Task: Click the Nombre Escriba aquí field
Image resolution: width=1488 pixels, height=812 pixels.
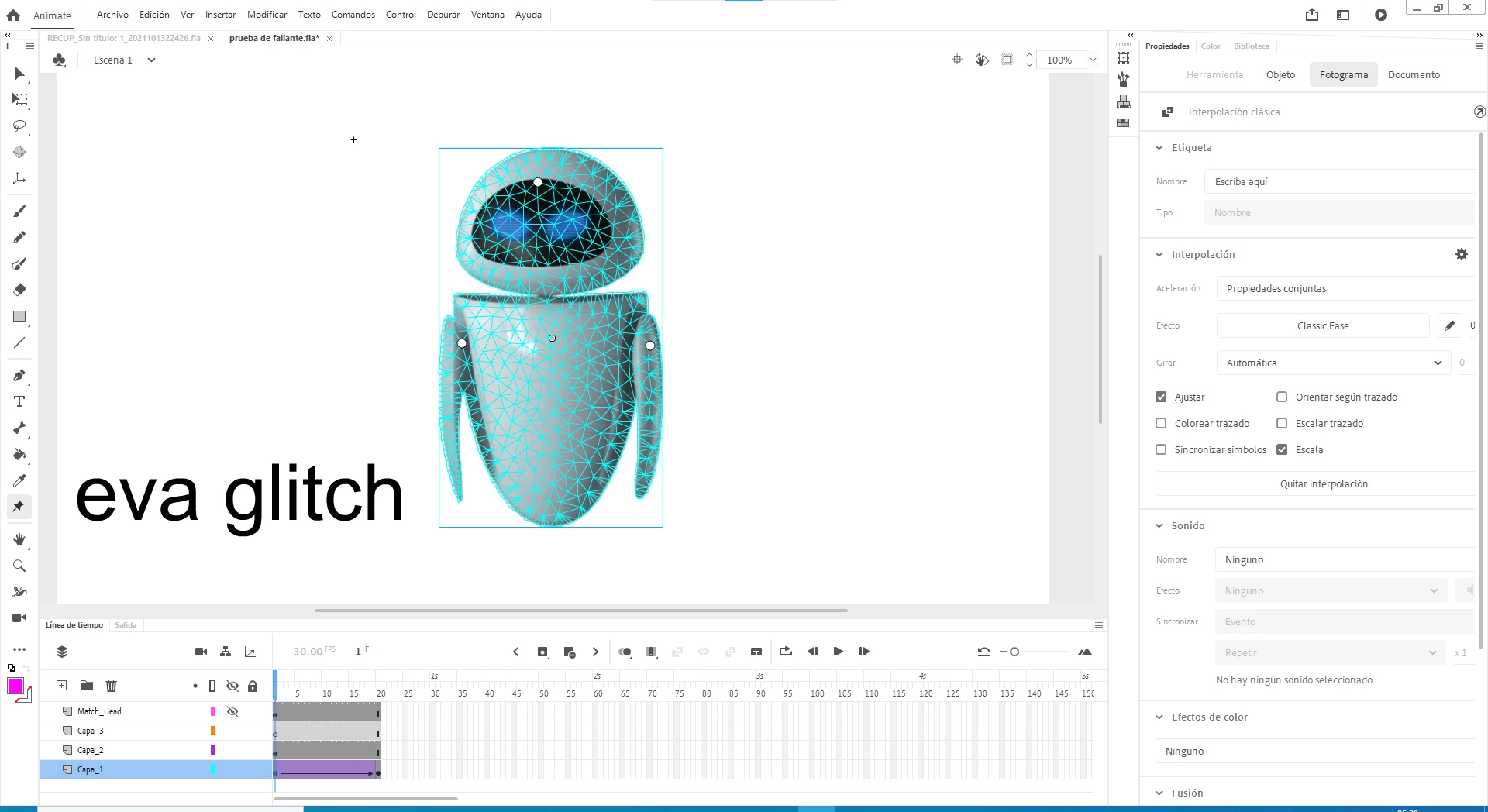Action: (1340, 181)
